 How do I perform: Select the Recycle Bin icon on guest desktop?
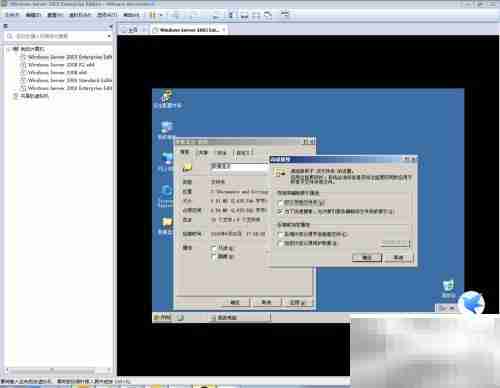tap(448, 289)
